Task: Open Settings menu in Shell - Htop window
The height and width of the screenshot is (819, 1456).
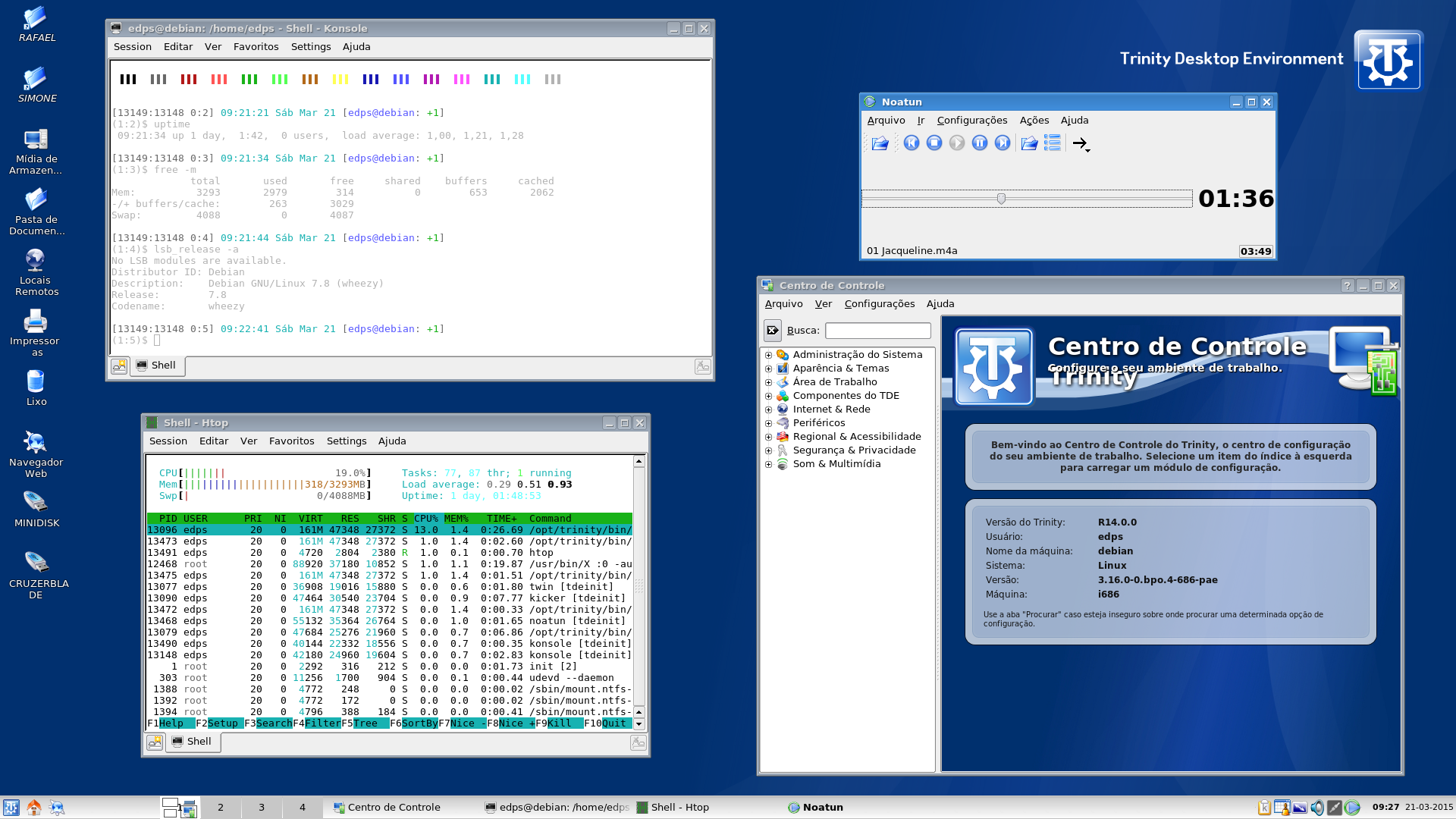Action: tap(347, 441)
